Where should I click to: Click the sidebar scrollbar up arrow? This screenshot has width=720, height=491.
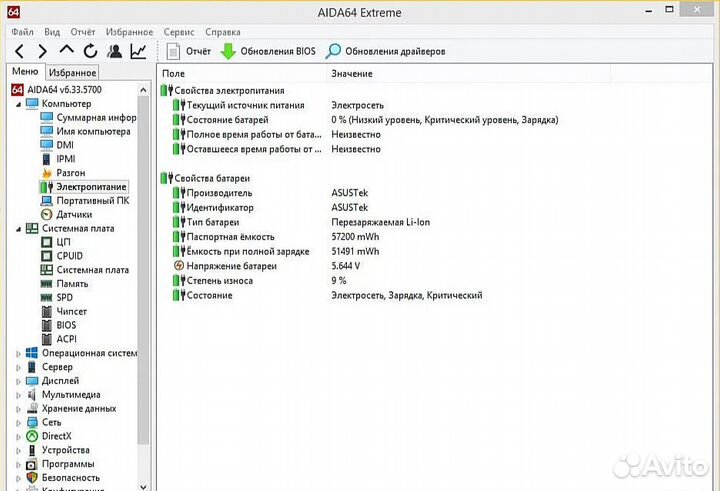pos(143,90)
